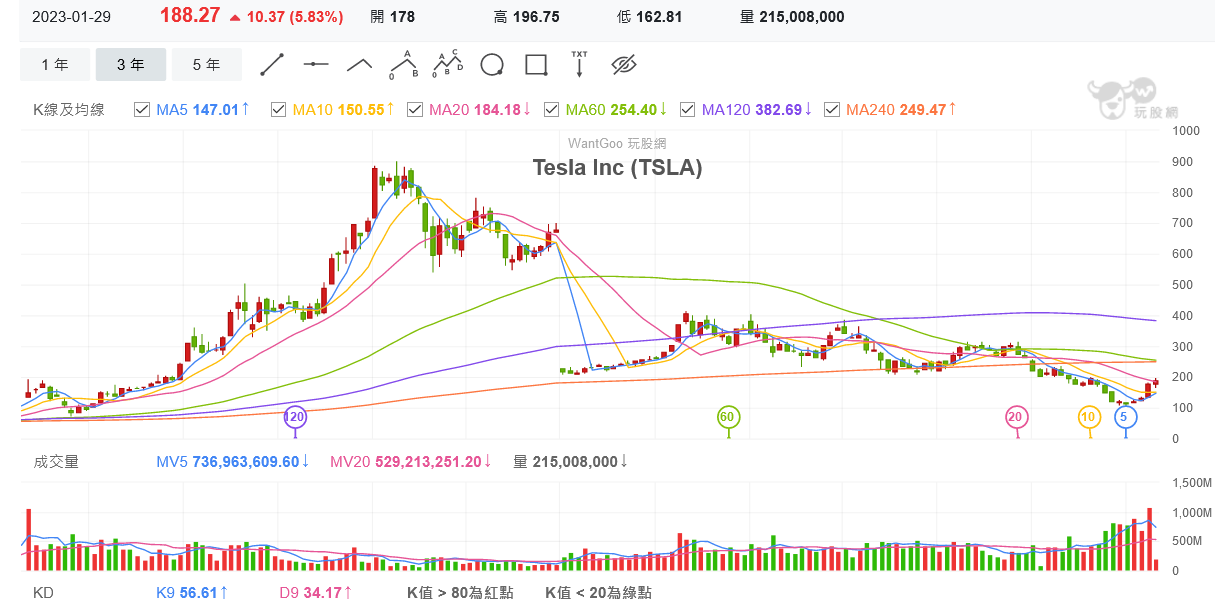The image size is (1215, 602).
Task: Click the Tesla Inc (TSLA) chart title
Action: point(617,168)
